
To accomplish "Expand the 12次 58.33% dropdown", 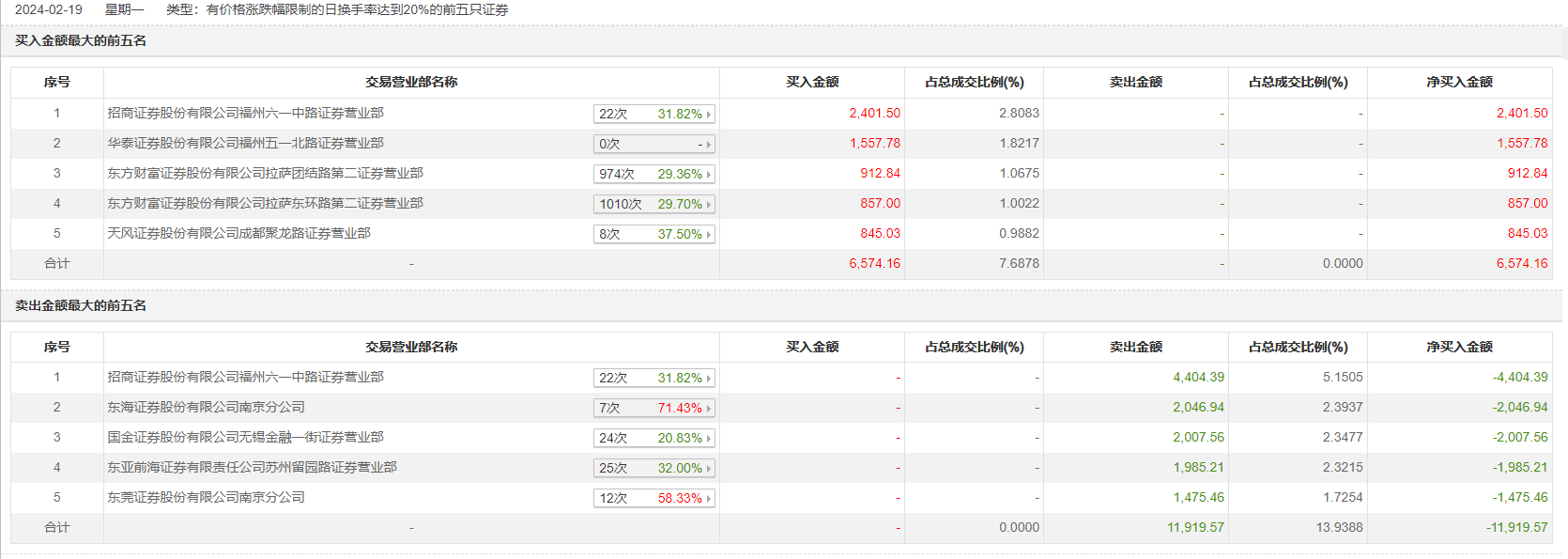I will (654, 498).
